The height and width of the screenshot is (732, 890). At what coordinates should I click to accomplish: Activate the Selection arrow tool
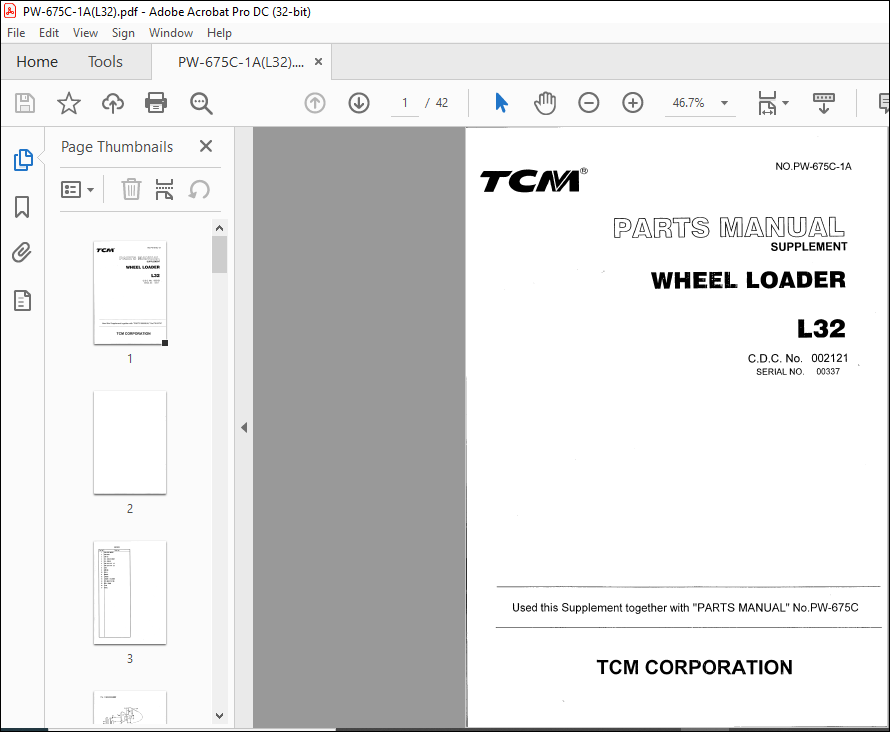click(x=501, y=103)
